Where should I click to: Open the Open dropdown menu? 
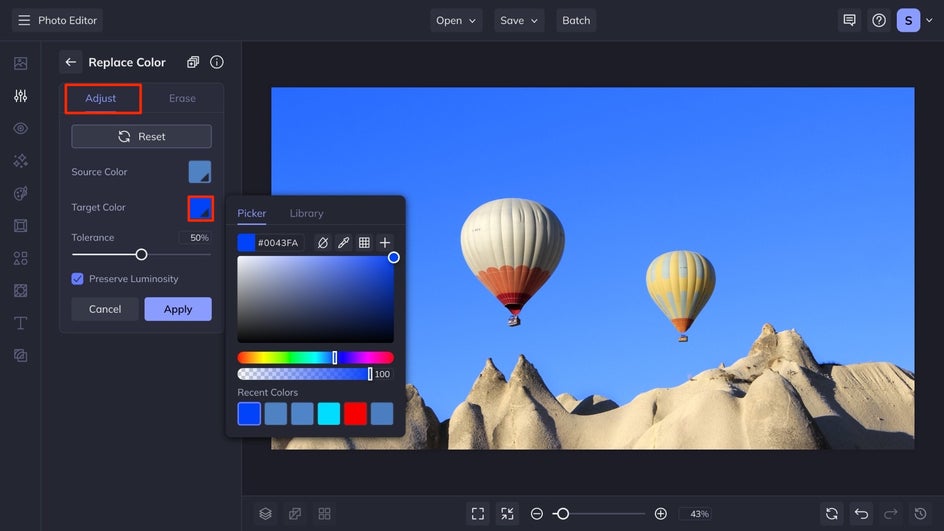456,20
